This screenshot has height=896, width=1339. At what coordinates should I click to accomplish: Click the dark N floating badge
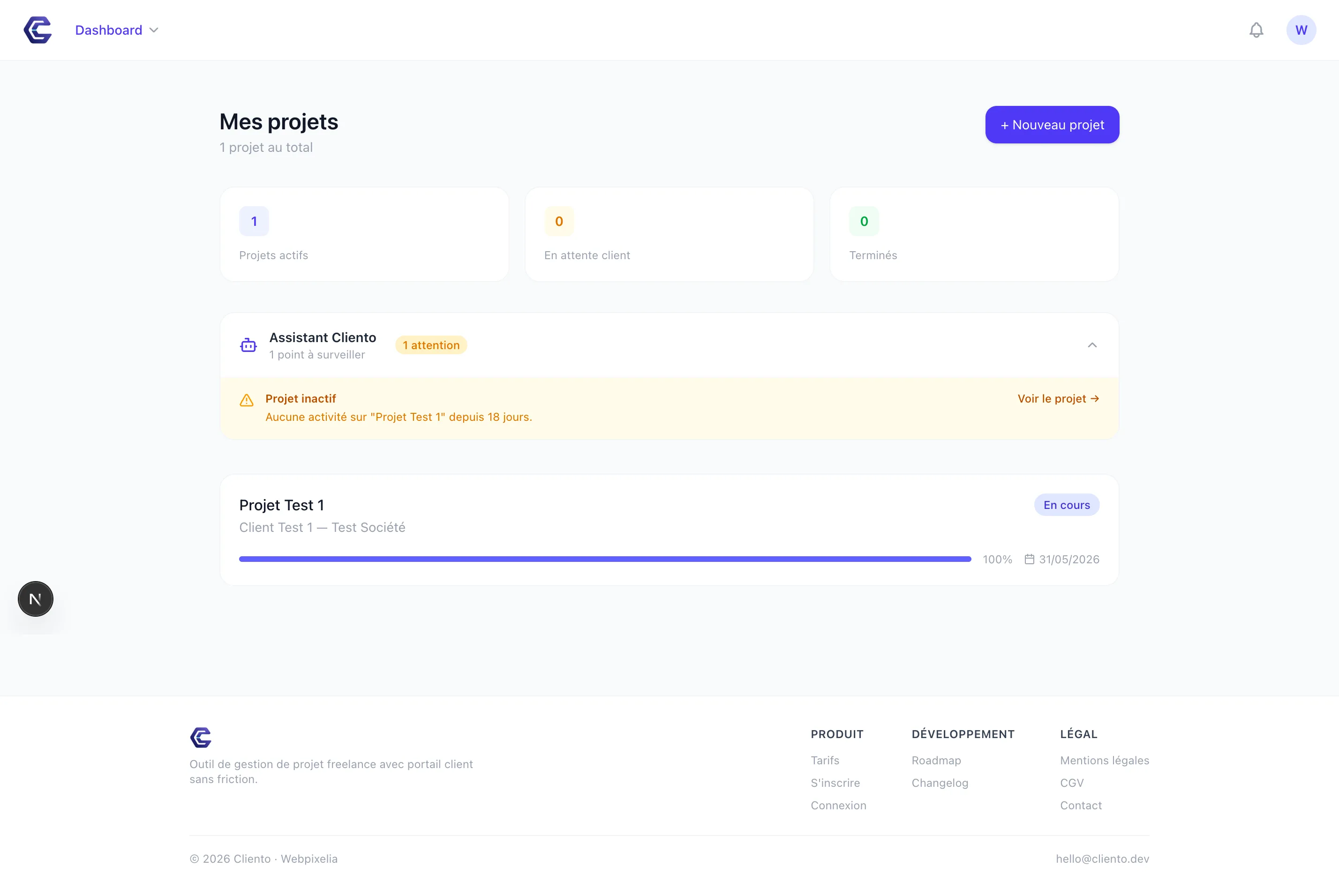[x=36, y=598]
